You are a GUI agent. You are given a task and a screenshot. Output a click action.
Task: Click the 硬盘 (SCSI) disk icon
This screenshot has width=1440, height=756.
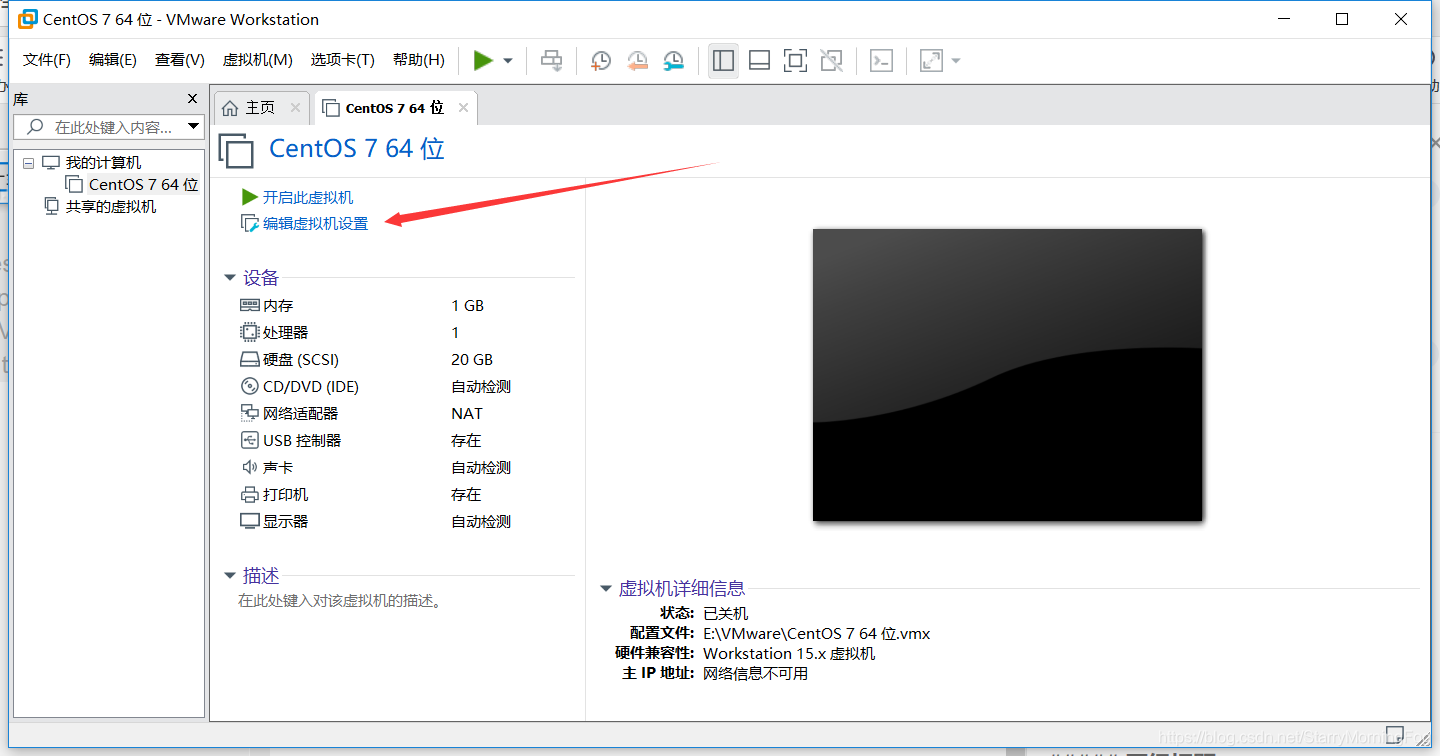250,359
